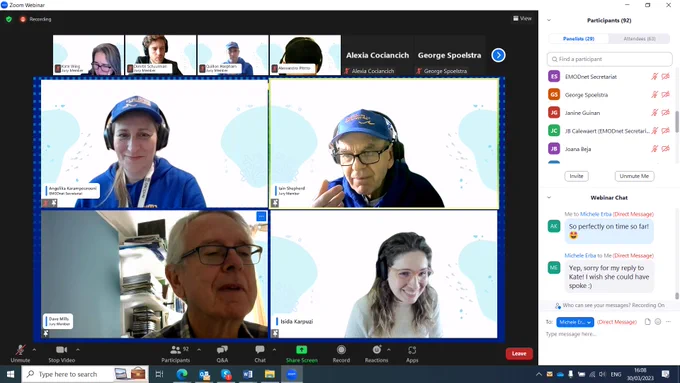Select the Alexia Cociancich tile
The height and width of the screenshot is (383, 680).
(x=377, y=55)
